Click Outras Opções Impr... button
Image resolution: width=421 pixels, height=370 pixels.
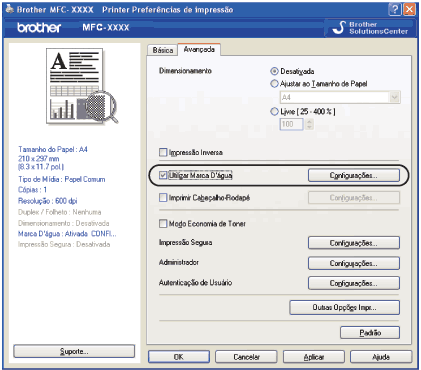(x=344, y=307)
